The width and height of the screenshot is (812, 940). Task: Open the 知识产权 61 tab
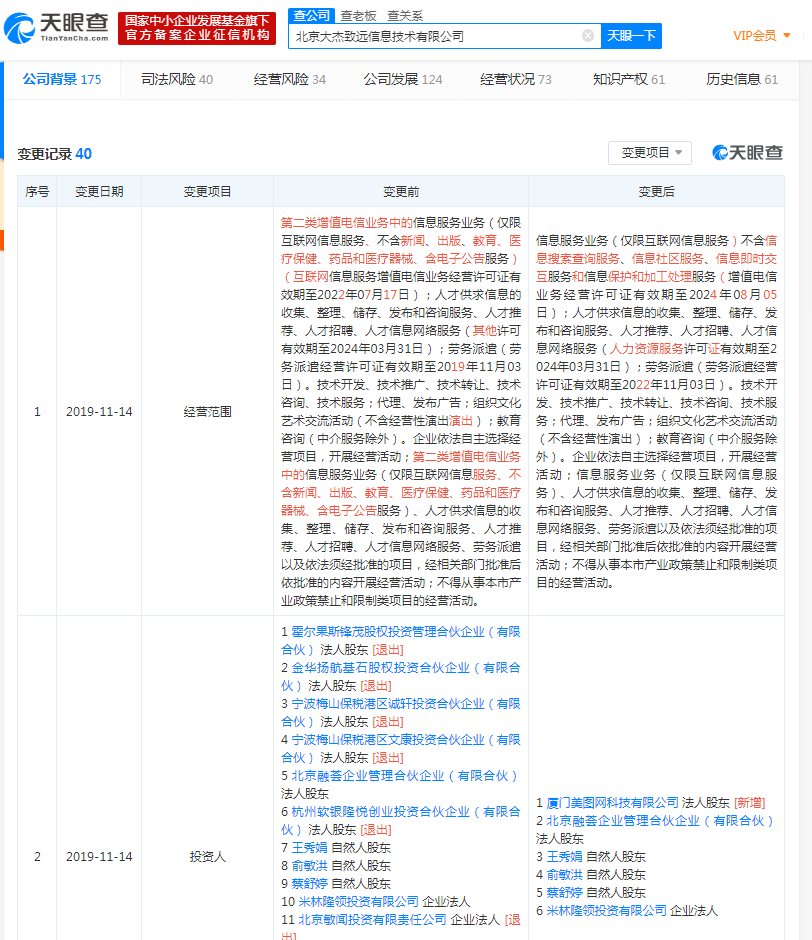point(628,79)
